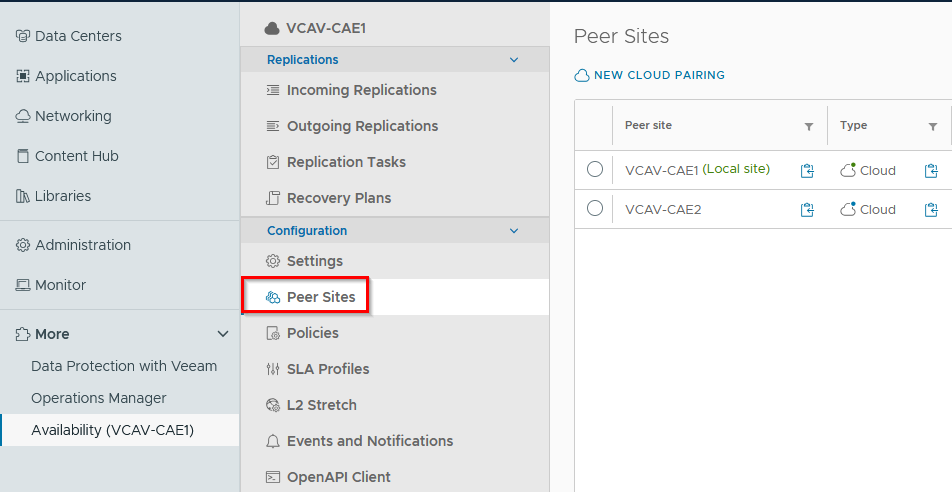
Task: Click copy icon beside Cloud type in the first row
Action: click(x=931, y=171)
